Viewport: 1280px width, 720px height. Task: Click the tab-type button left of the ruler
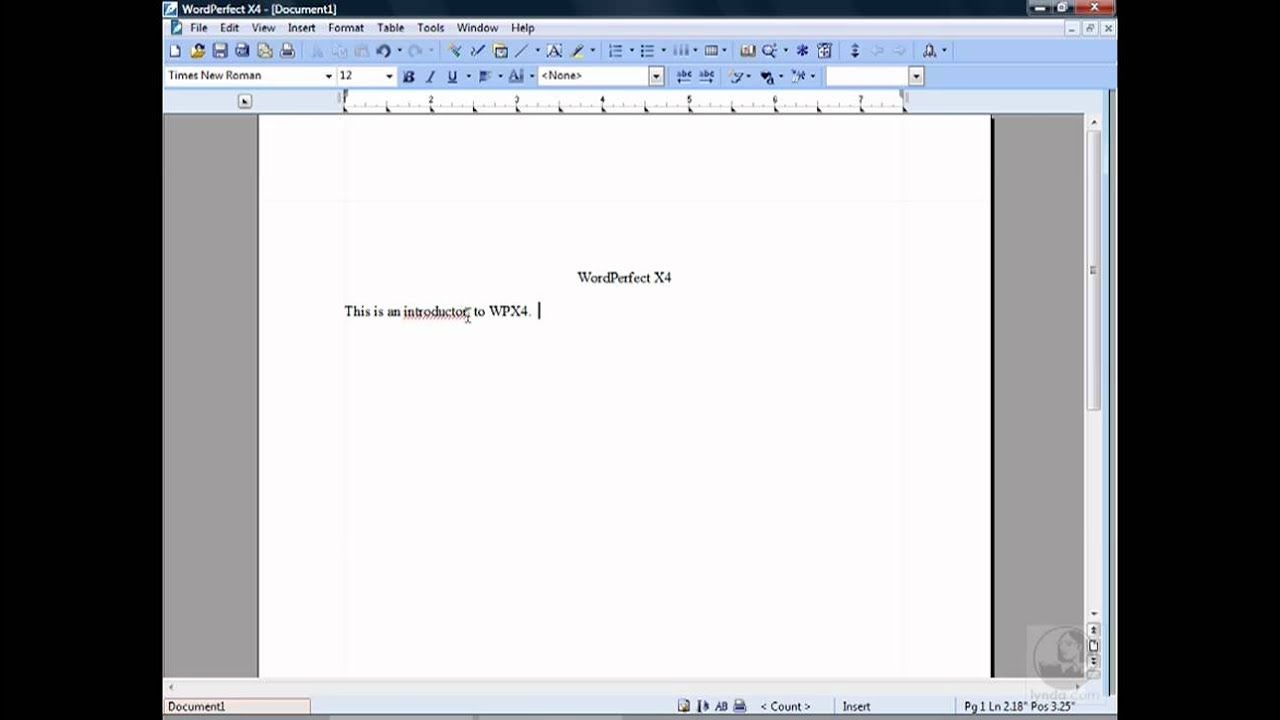click(x=245, y=101)
